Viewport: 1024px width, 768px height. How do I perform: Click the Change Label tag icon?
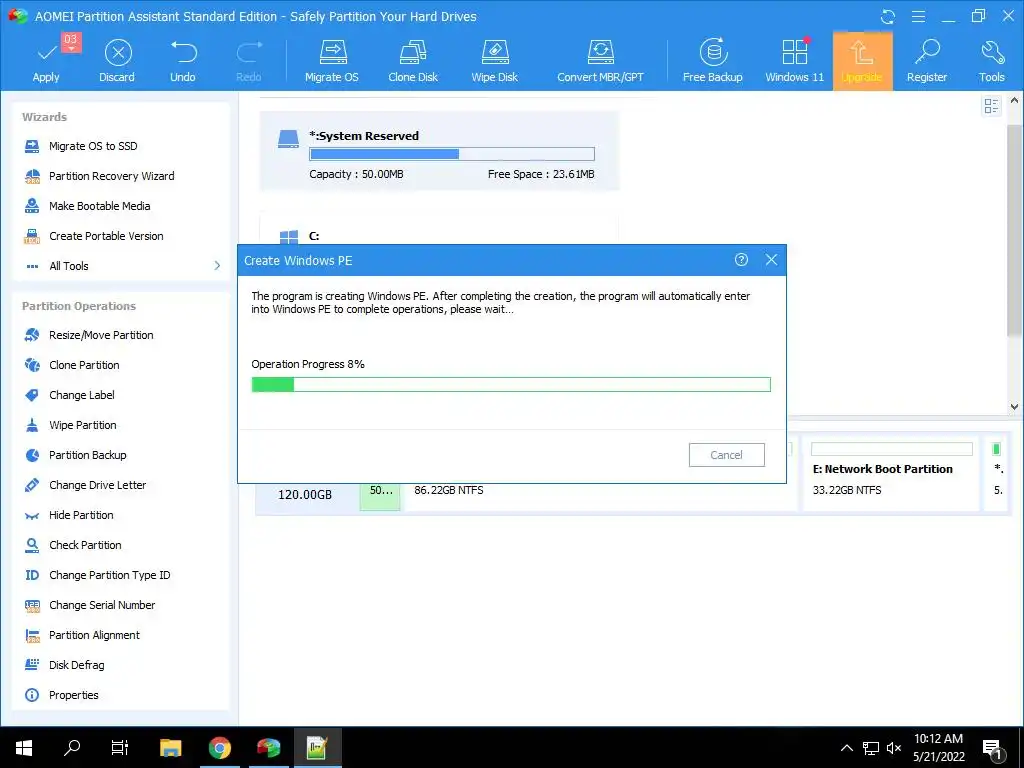tap(32, 395)
